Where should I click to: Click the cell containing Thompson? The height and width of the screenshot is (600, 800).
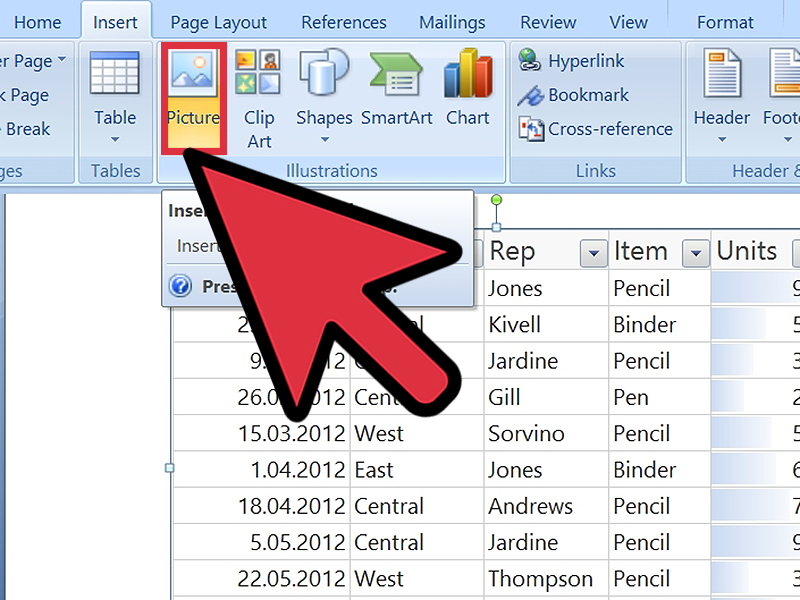(x=546, y=578)
